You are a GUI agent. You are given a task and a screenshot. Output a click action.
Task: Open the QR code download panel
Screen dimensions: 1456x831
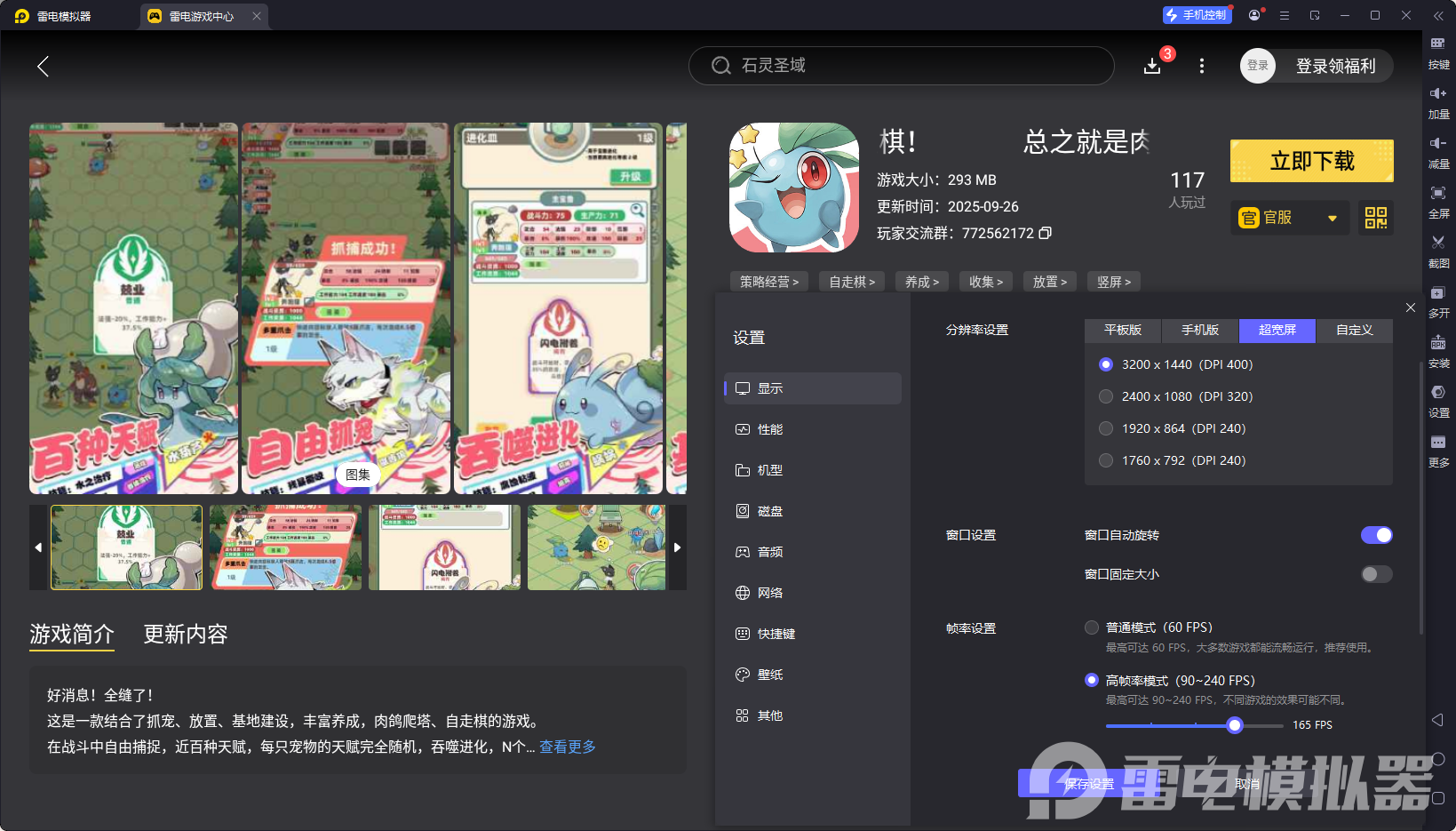1375,218
